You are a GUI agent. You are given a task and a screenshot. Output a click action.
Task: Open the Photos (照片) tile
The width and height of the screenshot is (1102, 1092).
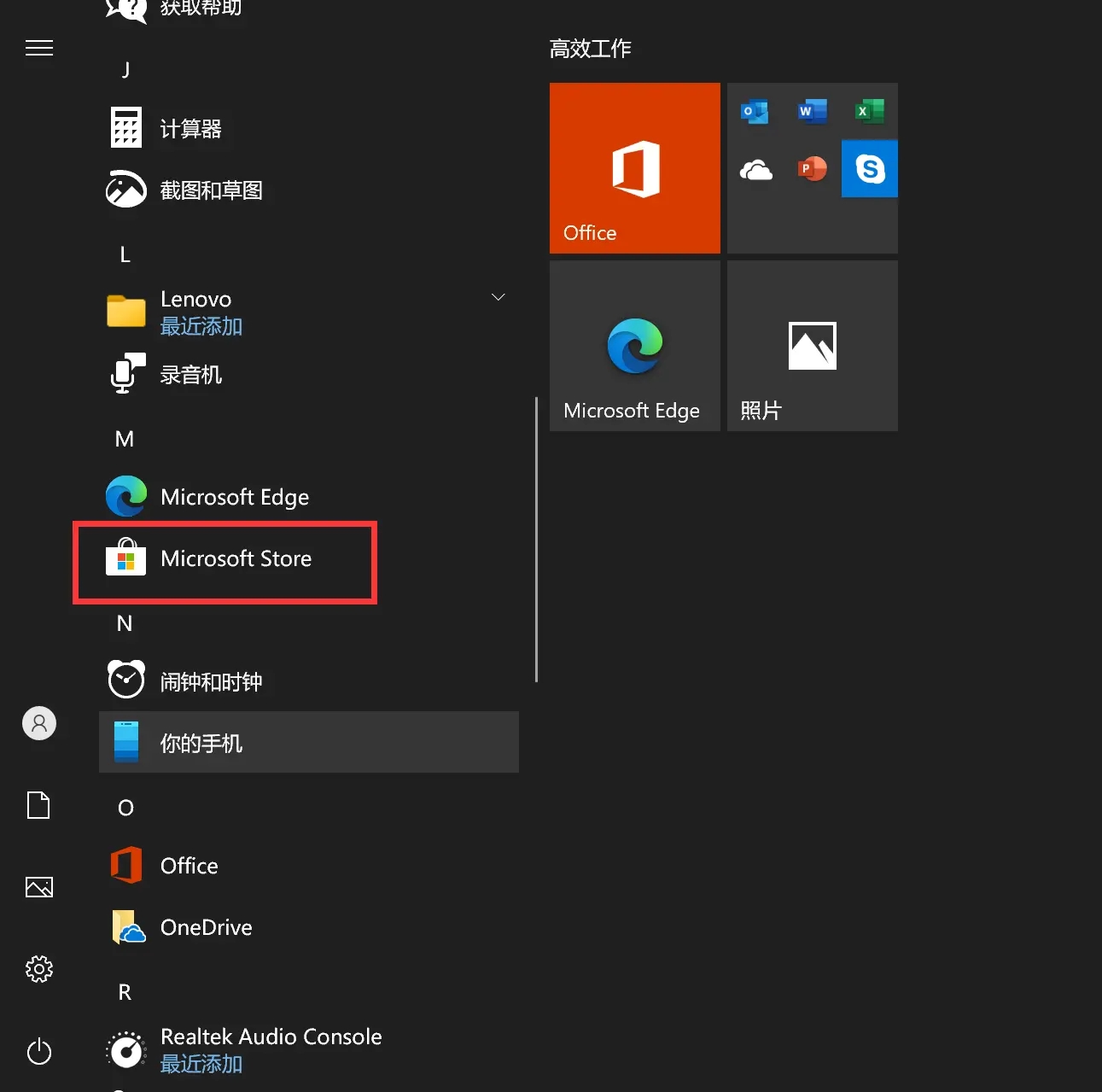point(812,346)
